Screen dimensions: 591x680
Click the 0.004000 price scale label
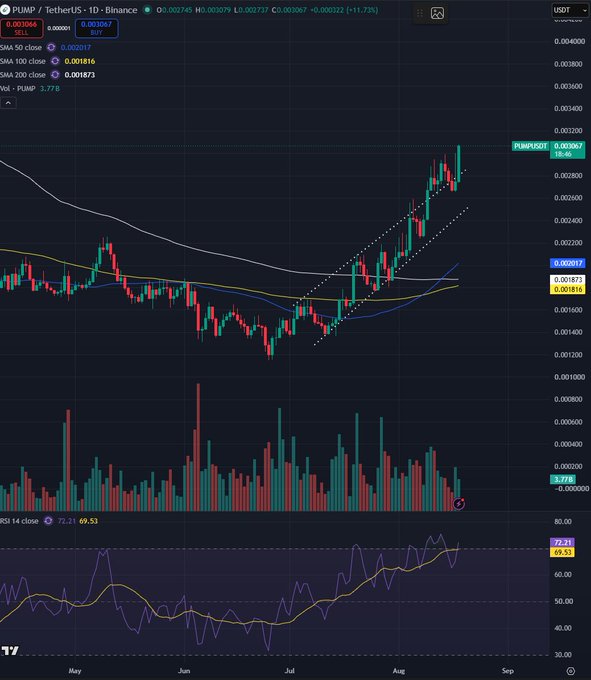[568, 41]
